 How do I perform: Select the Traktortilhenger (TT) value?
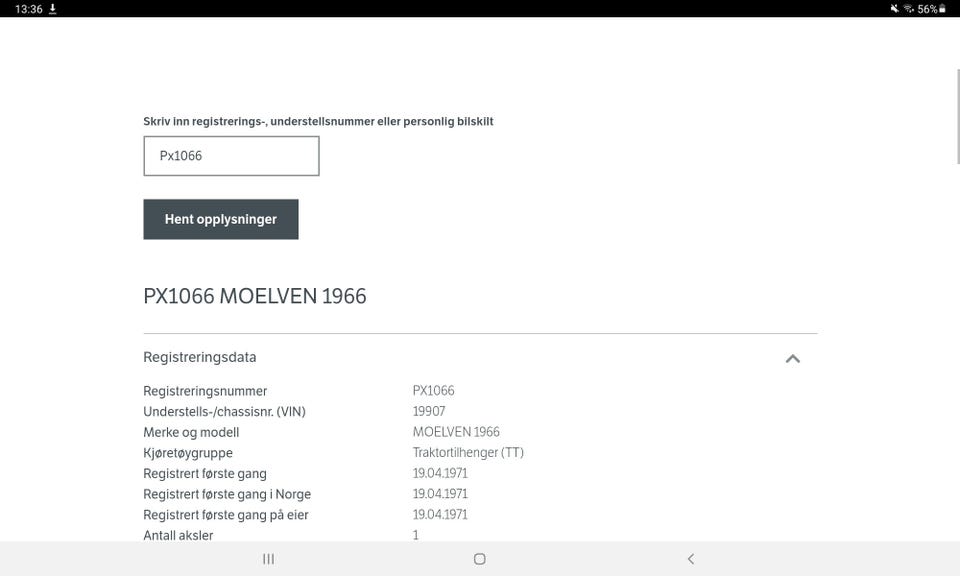click(468, 452)
